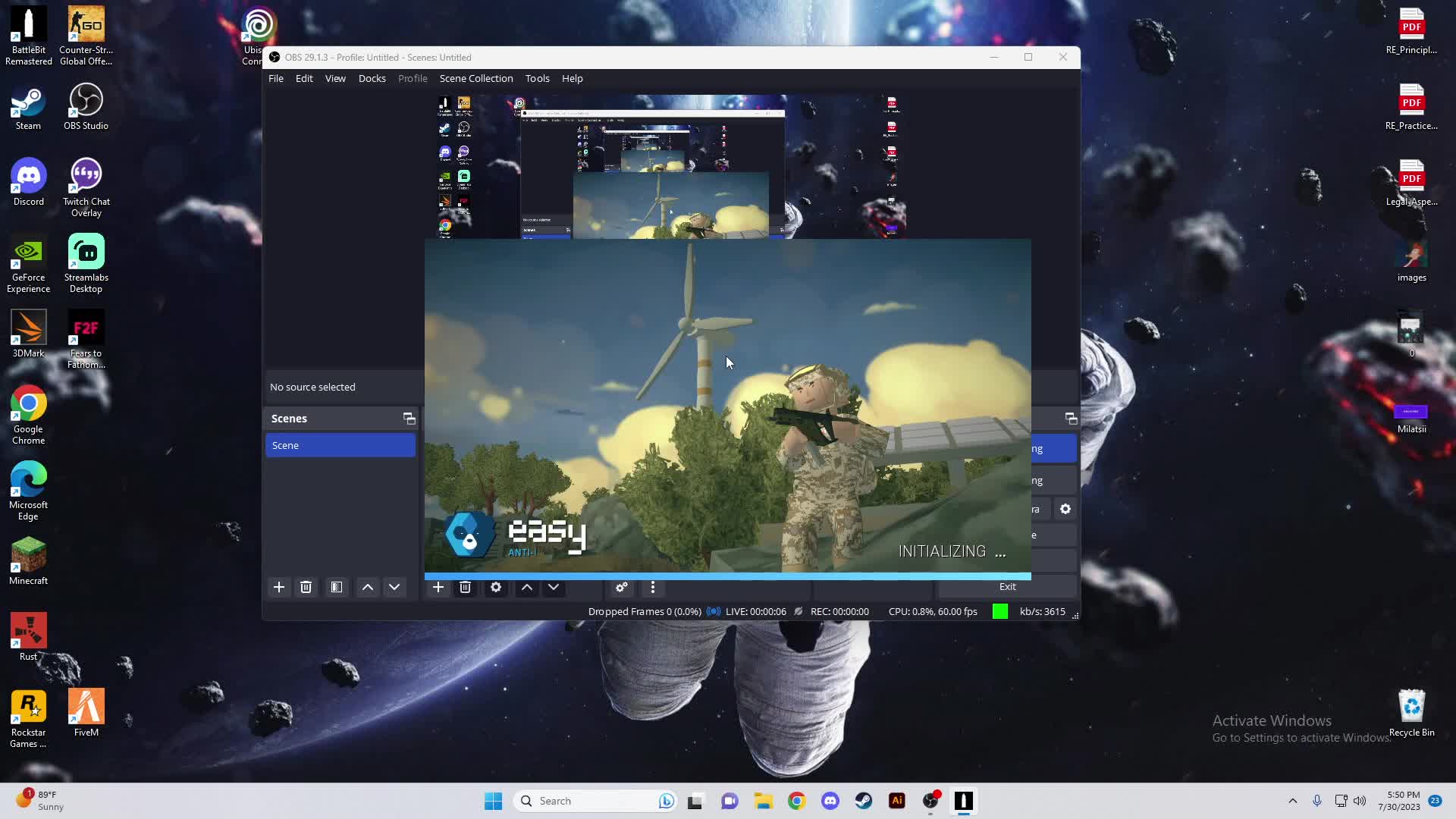Select Rust desktop shortcut

click(x=29, y=638)
